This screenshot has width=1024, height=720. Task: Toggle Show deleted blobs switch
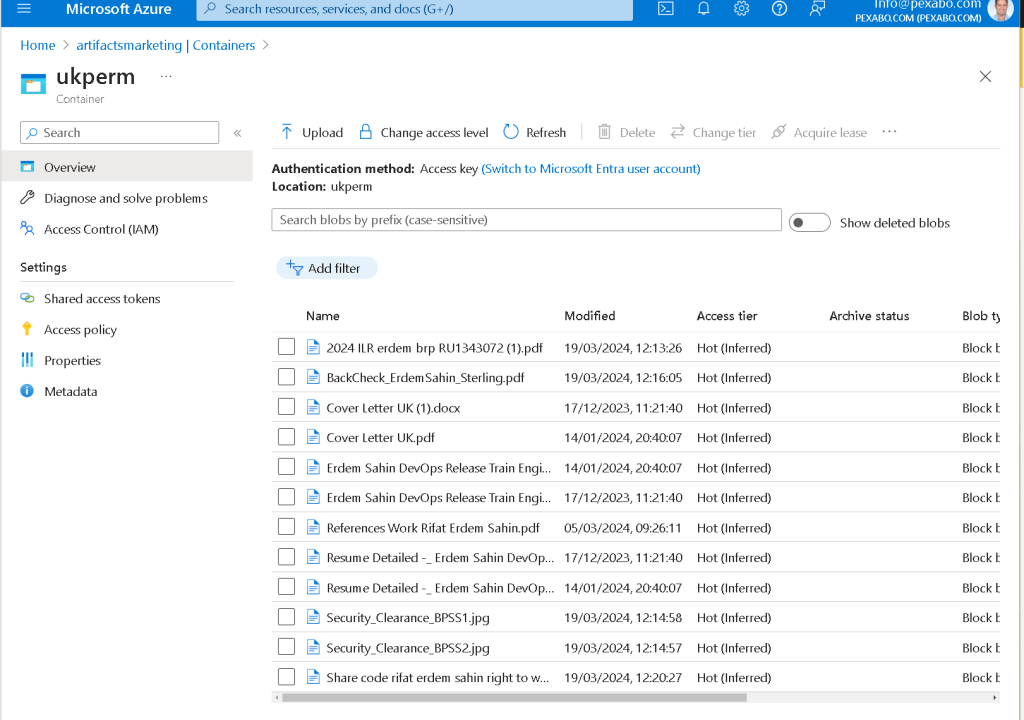coord(809,223)
